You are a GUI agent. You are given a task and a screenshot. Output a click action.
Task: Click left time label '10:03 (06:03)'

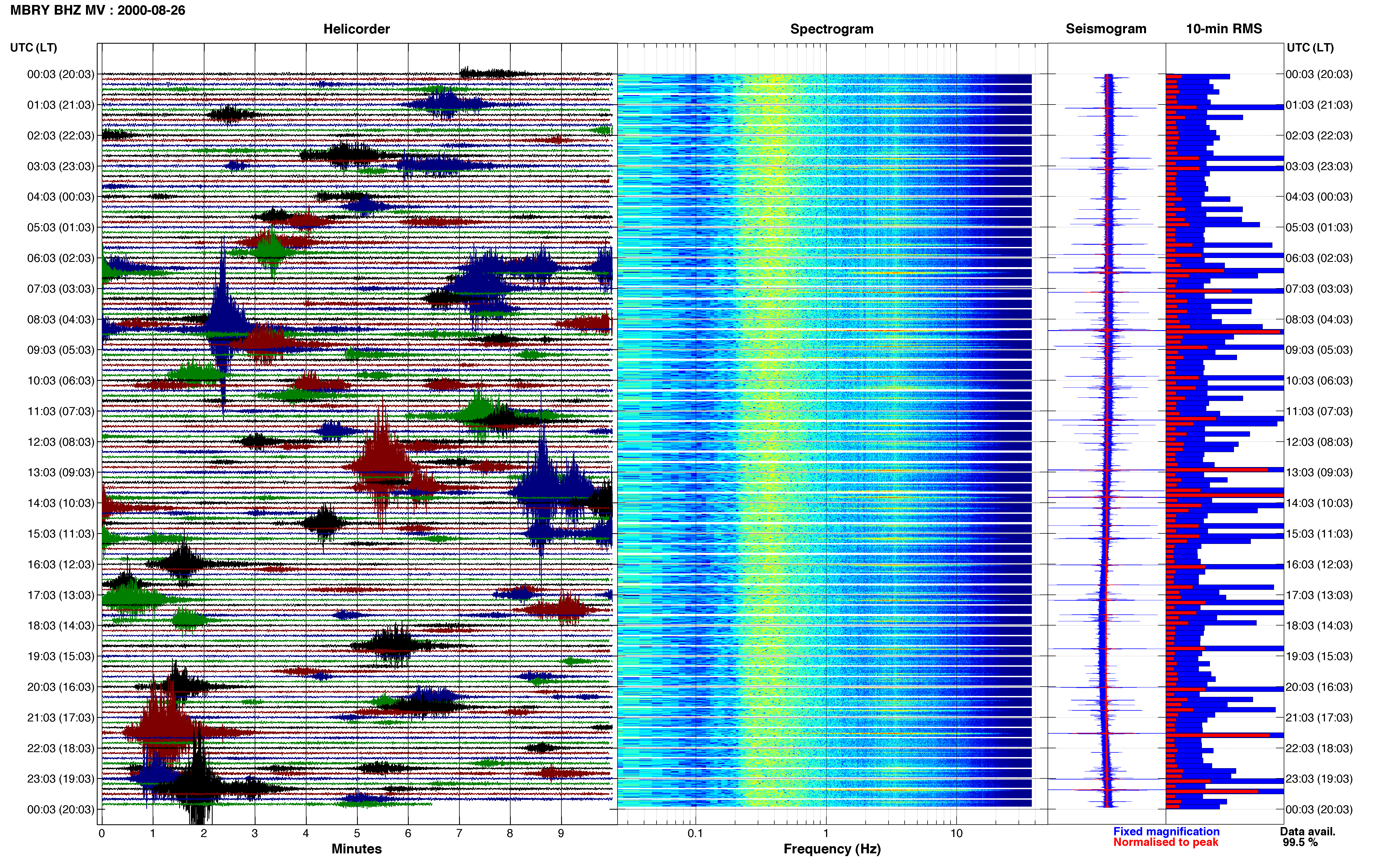[60, 380]
